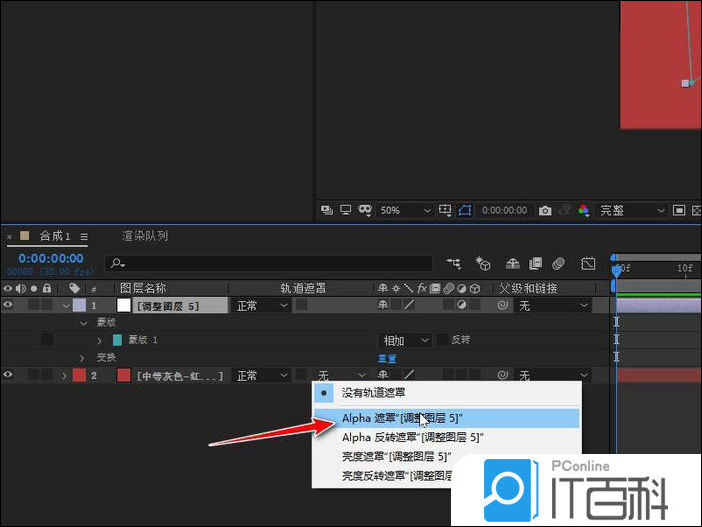Screen dimensions: 702x527
Task: Click the draft 3D icon in timeline
Action: point(483,263)
